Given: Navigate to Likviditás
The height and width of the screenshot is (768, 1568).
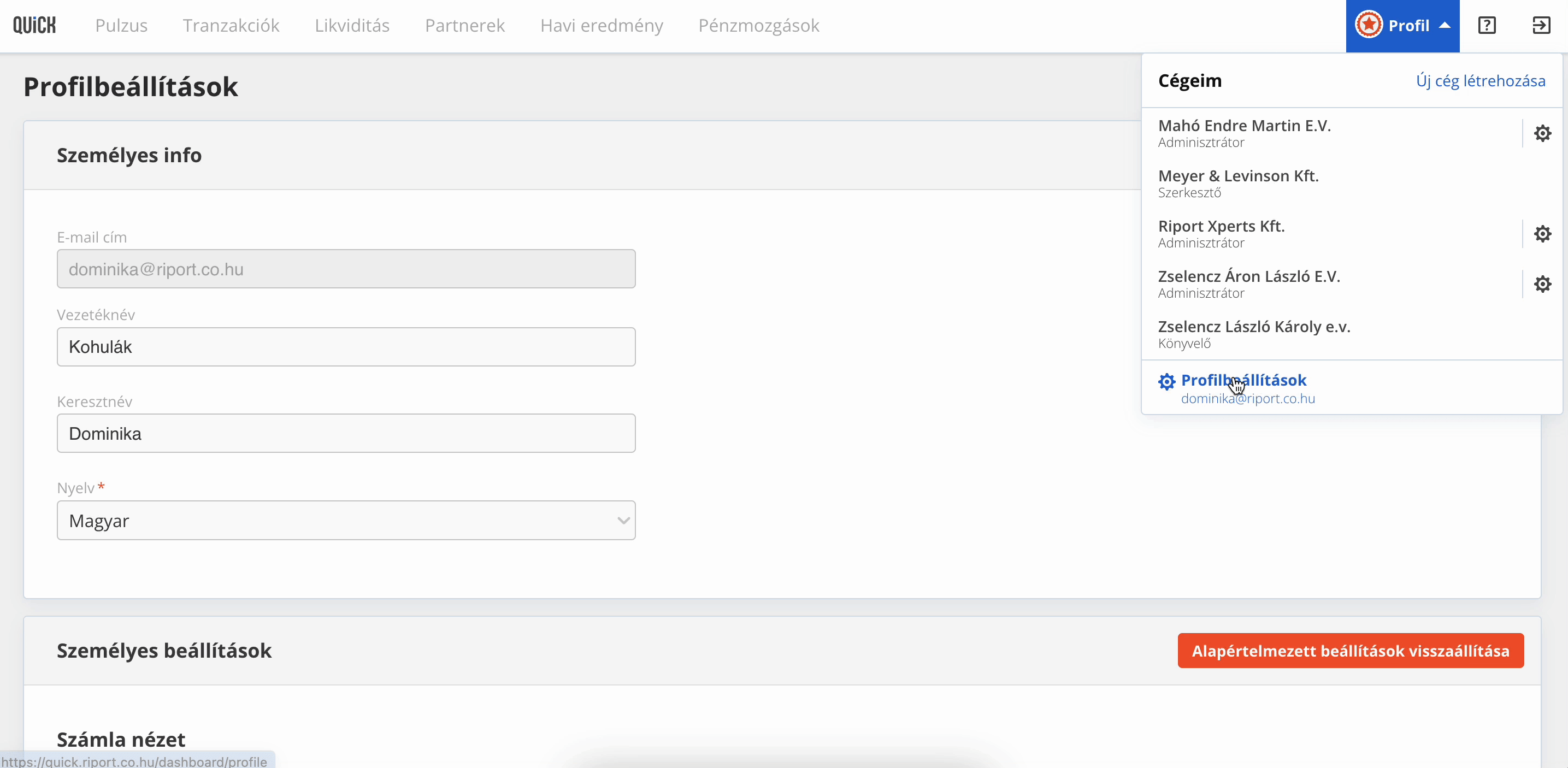Looking at the screenshot, I should (x=352, y=26).
